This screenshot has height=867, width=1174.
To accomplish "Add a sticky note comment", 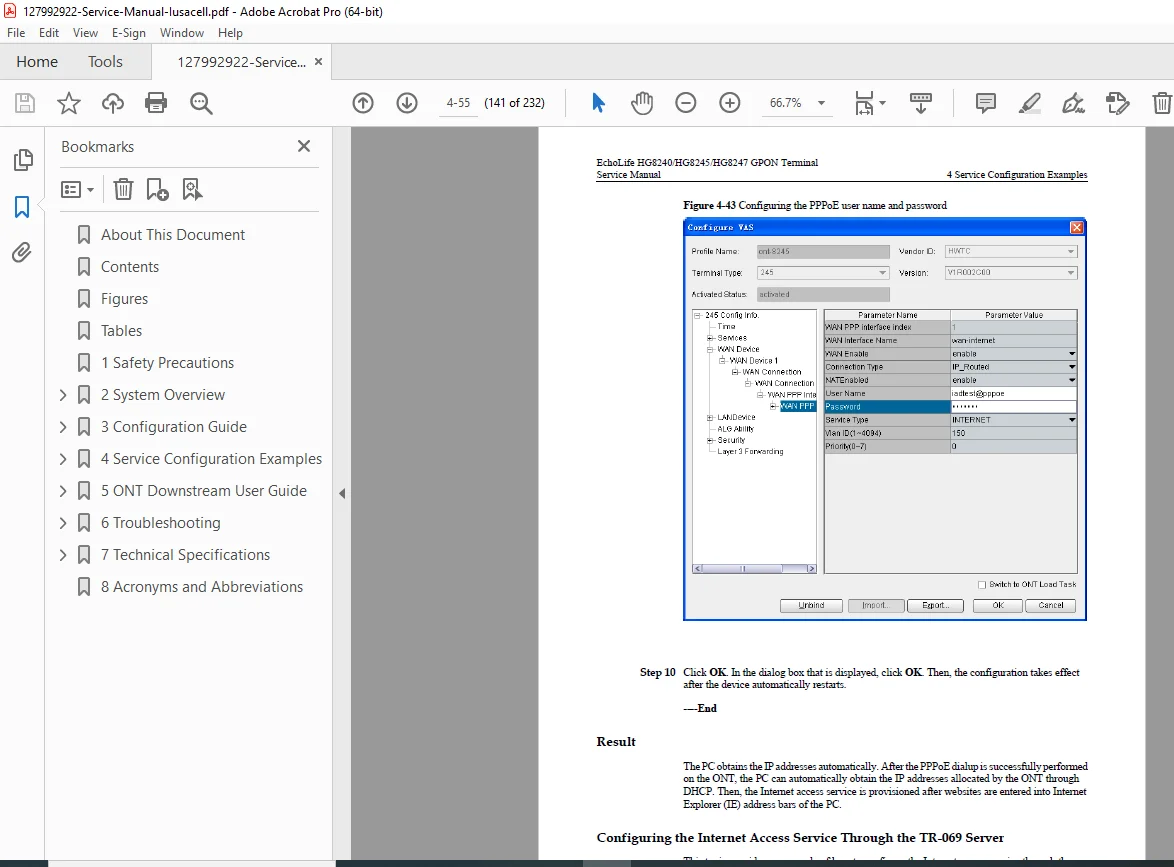I will pyautogui.click(x=985, y=103).
